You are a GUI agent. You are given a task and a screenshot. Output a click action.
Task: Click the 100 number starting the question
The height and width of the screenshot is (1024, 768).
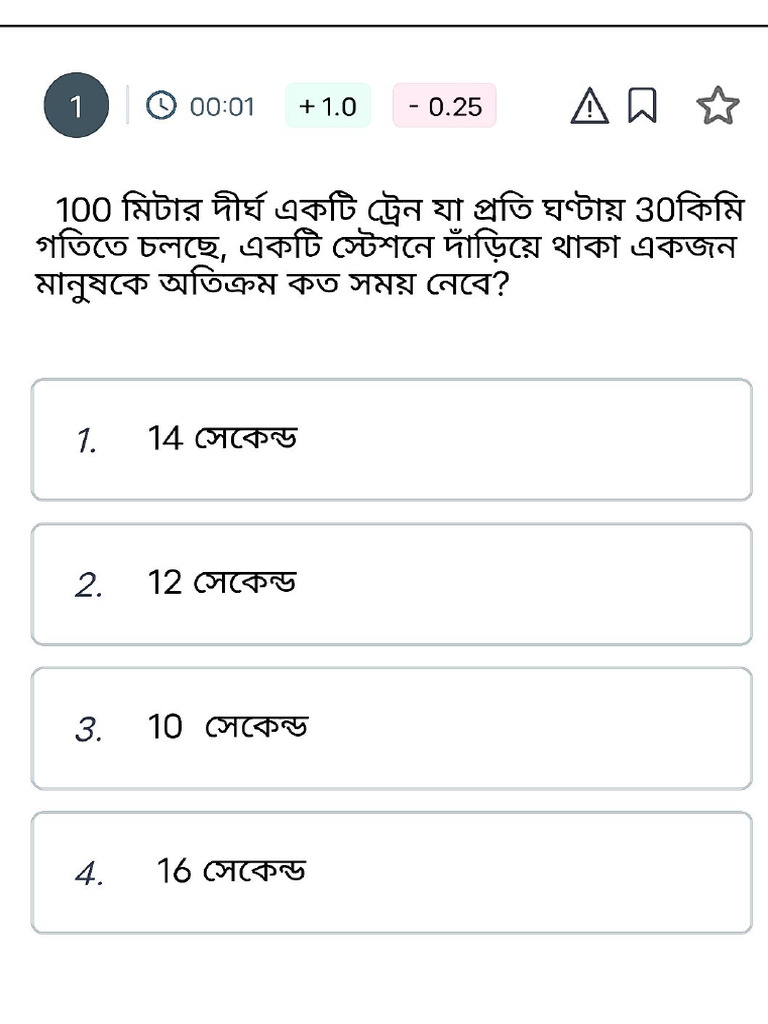point(84,212)
